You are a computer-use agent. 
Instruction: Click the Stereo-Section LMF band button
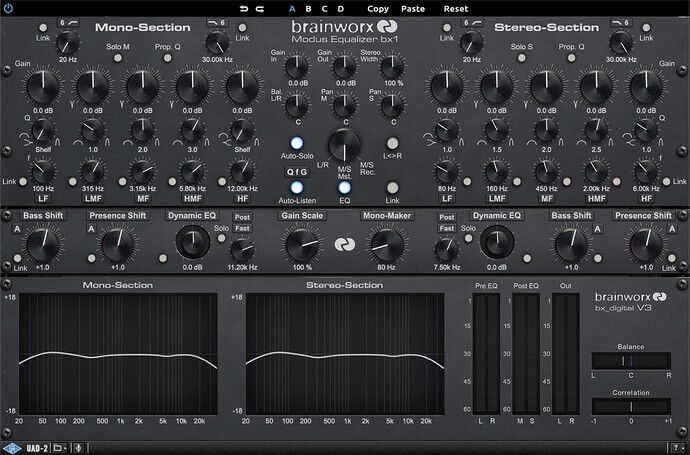pyautogui.click(x=497, y=198)
